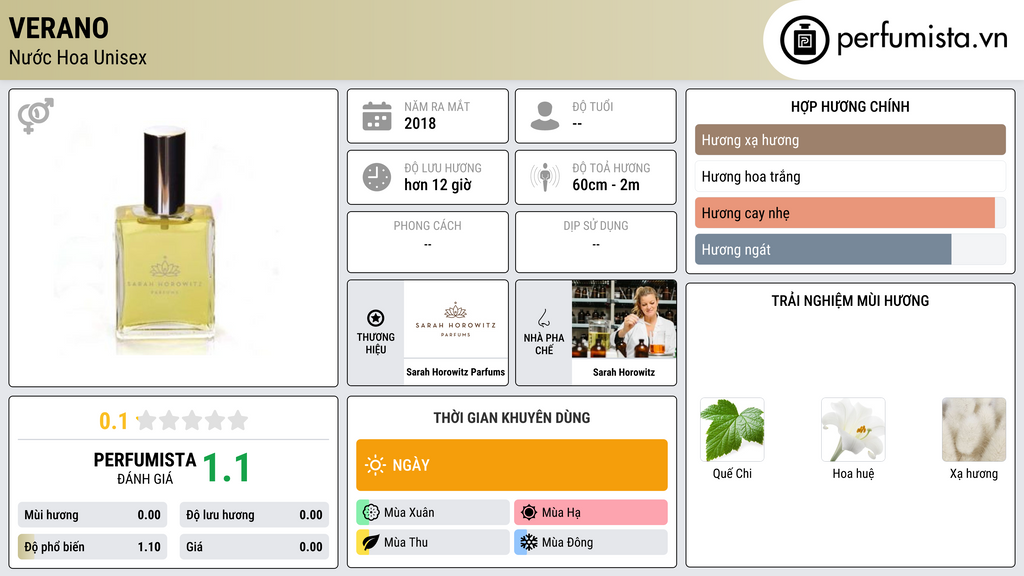
Task: Click the perfumista.vn site name
Action: coord(921,39)
